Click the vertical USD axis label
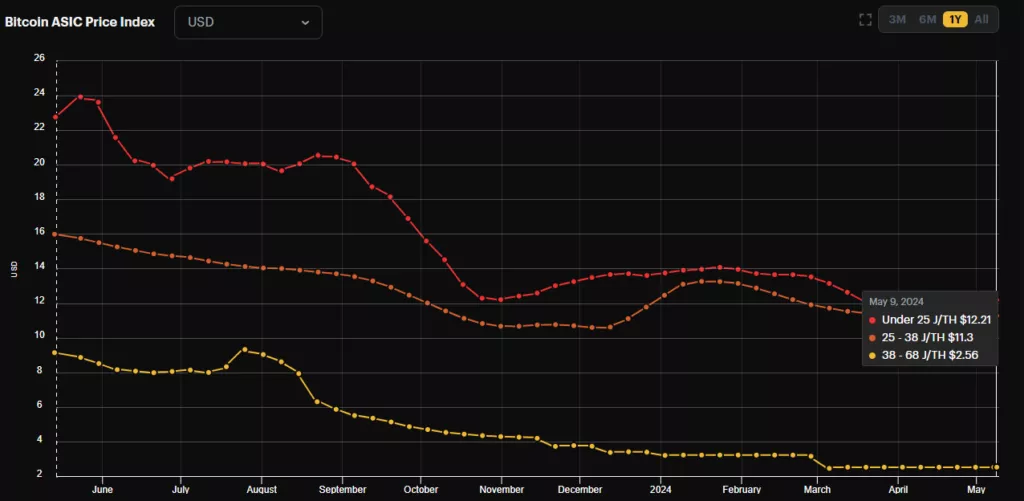This screenshot has height=501, width=1024. pyautogui.click(x=14, y=268)
